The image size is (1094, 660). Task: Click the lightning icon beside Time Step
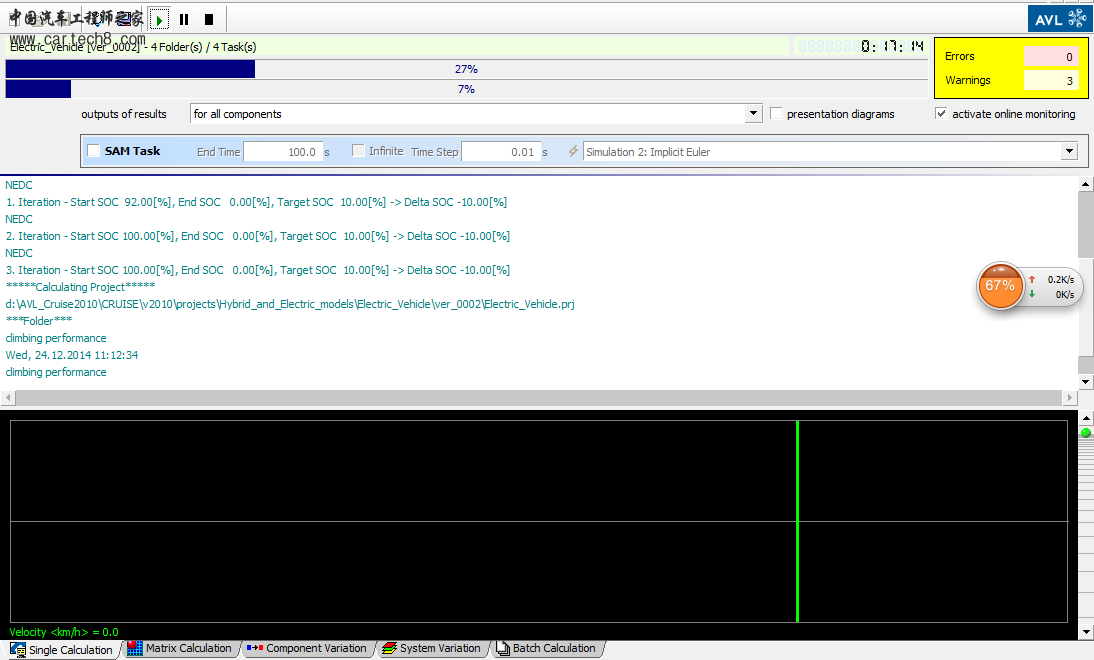click(573, 151)
